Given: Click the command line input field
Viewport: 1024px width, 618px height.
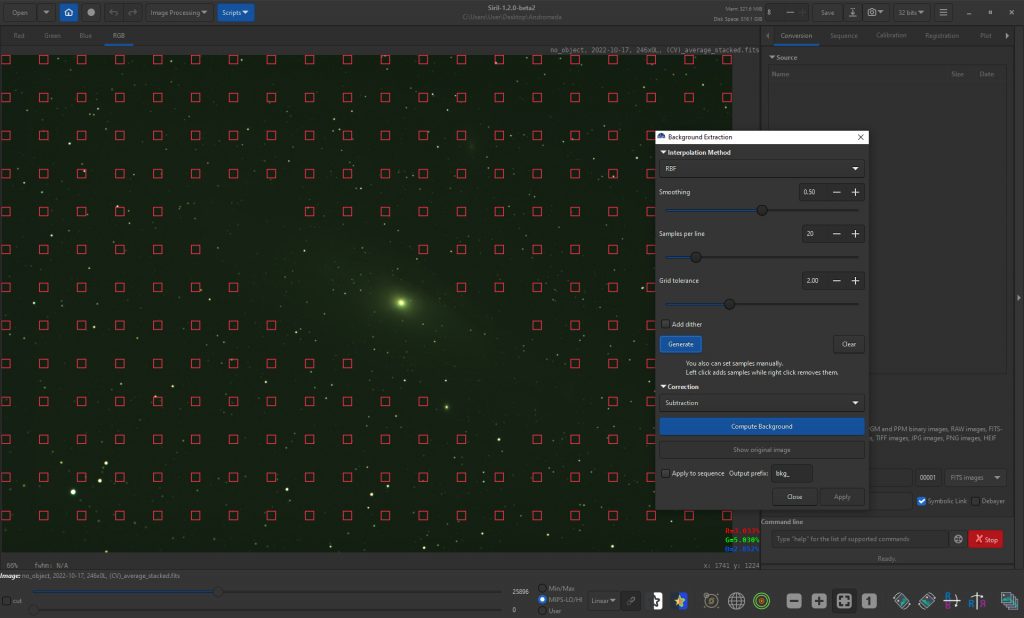Looking at the screenshot, I should click(859, 539).
